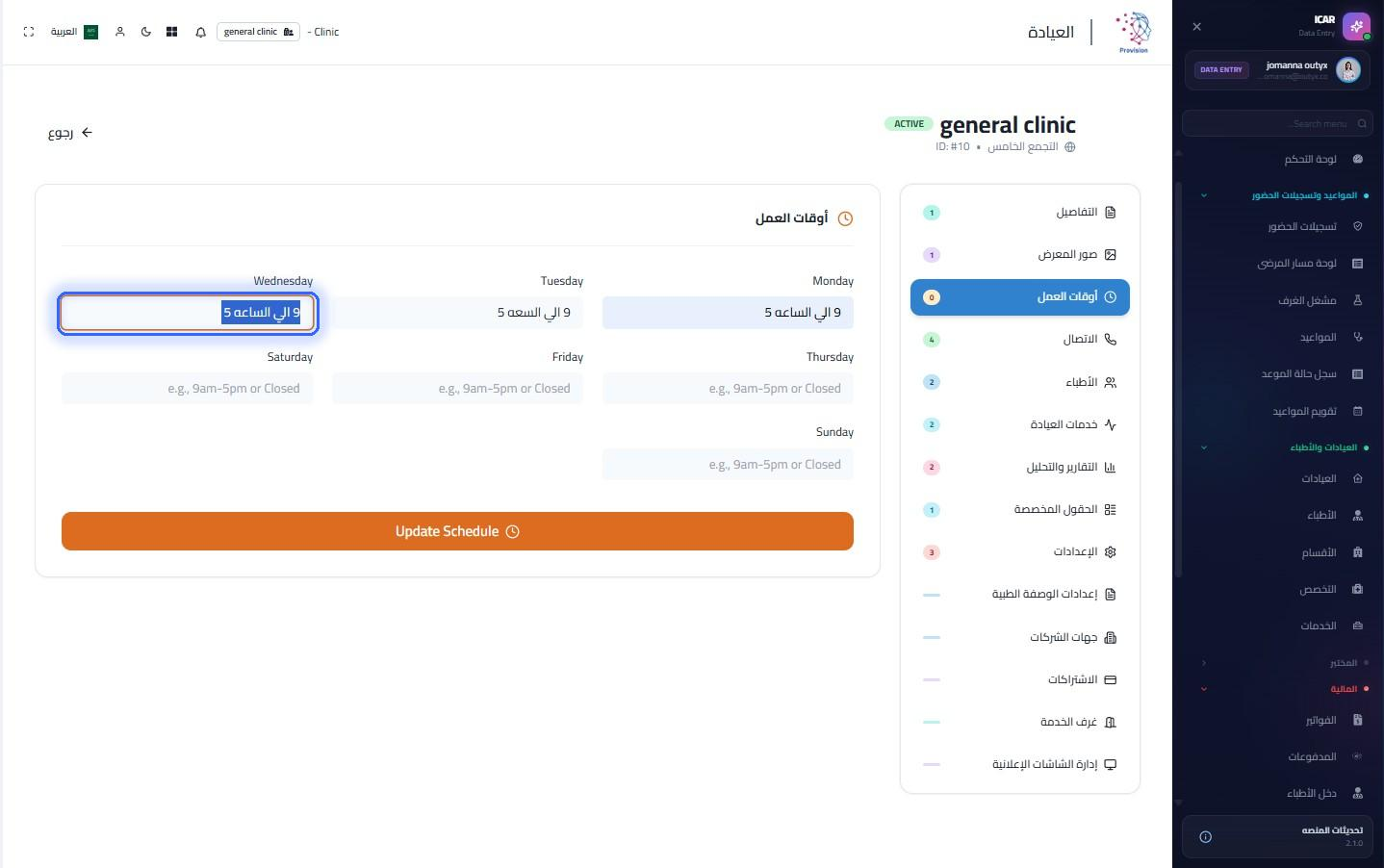Click the user avatar of jomanna outyx
This screenshot has width=1384, height=868.
click(x=1348, y=69)
